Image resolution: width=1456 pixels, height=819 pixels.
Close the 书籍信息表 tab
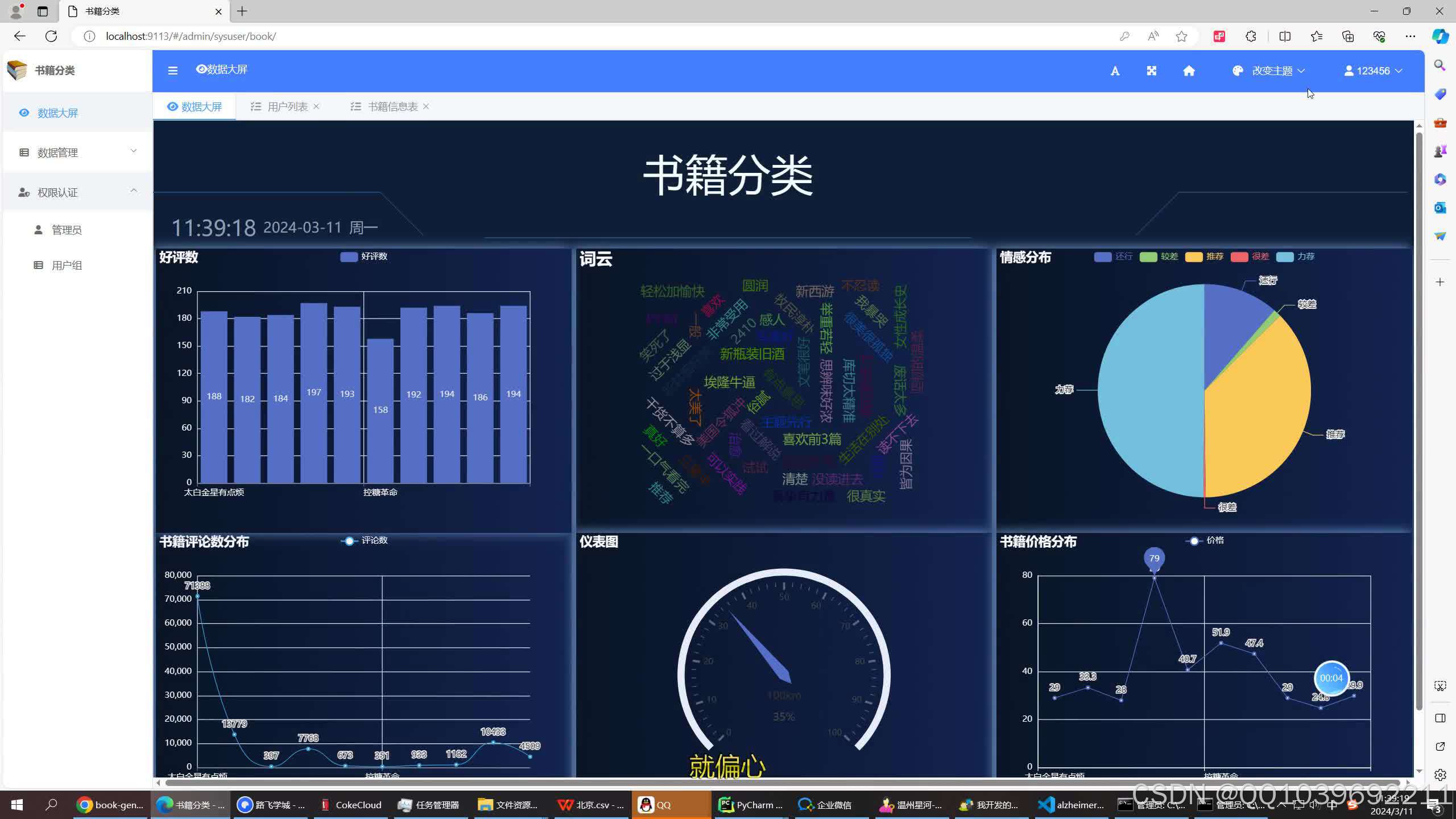[x=426, y=106]
